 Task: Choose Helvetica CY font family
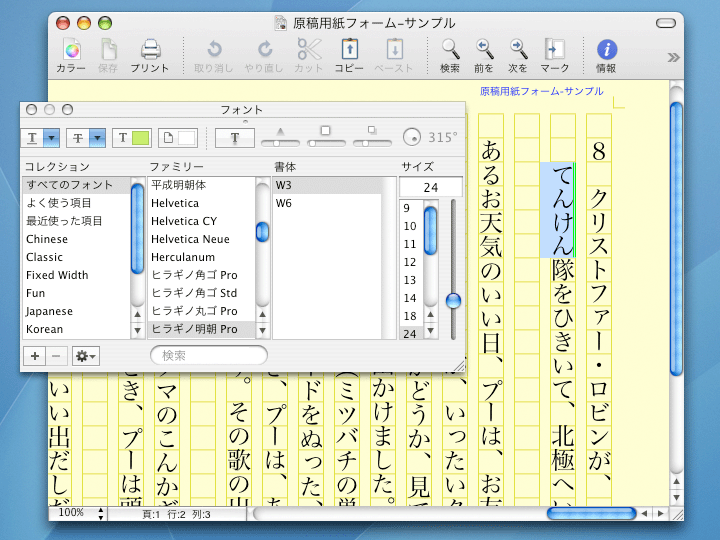pyautogui.click(x=201, y=221)
